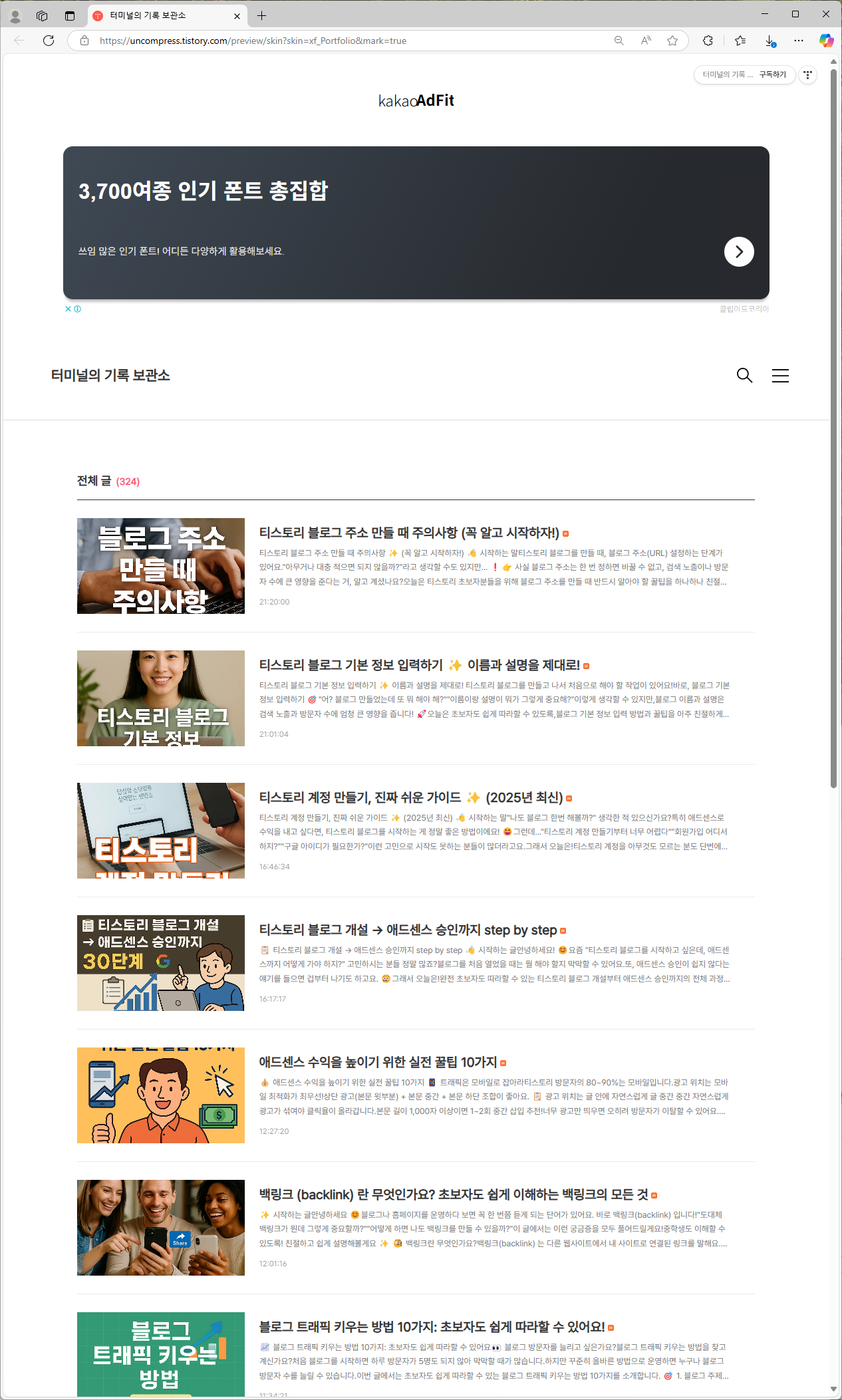This screenshot has height=1400, width=842.
Task: Click timestamp 12:01:16
Action: click(x=273, y=1264)
